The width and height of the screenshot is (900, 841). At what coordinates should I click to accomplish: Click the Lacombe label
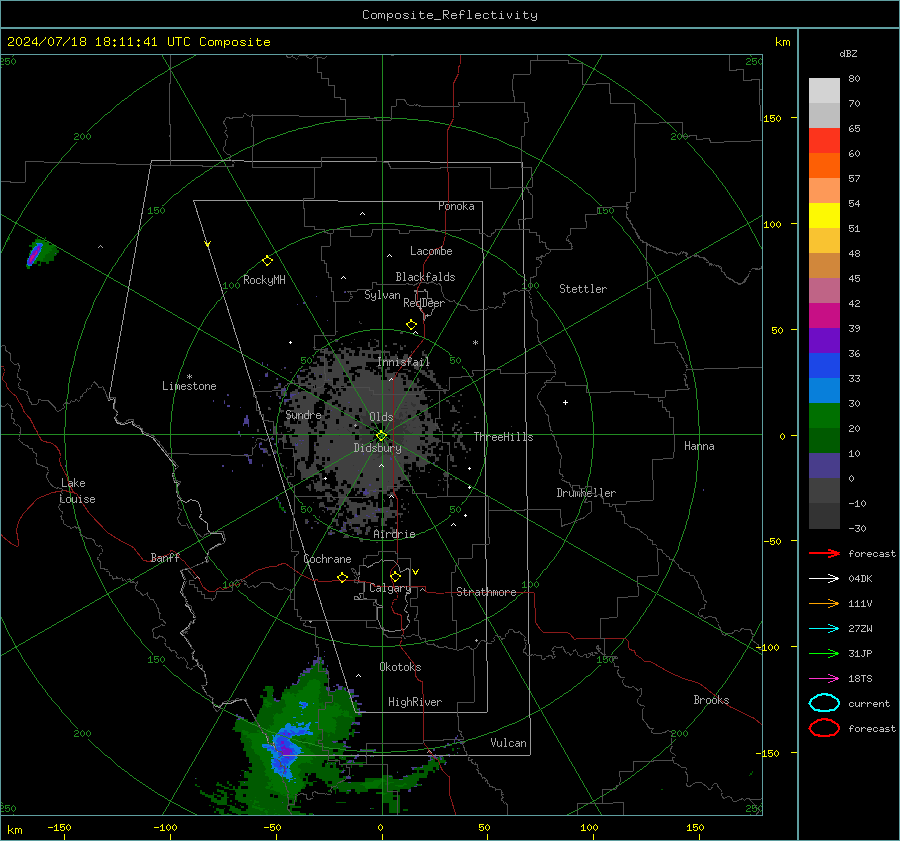[431, 251]
